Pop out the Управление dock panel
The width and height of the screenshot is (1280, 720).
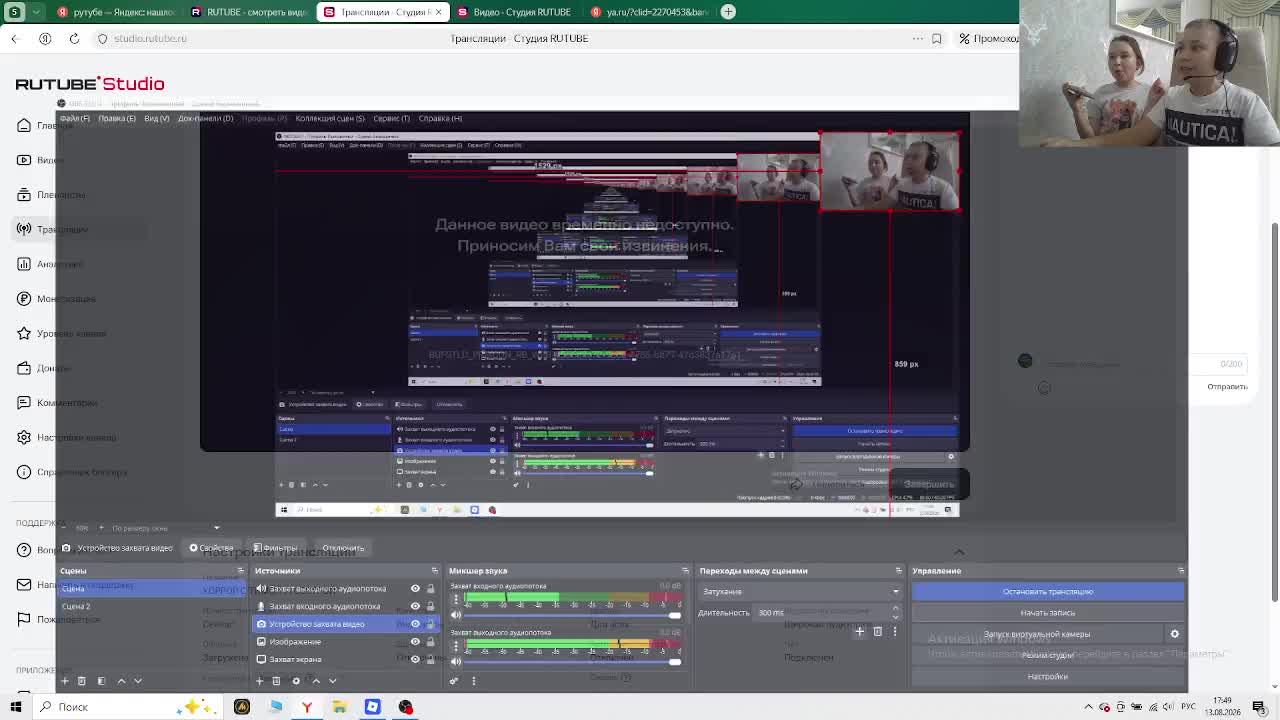(1181, 571)
